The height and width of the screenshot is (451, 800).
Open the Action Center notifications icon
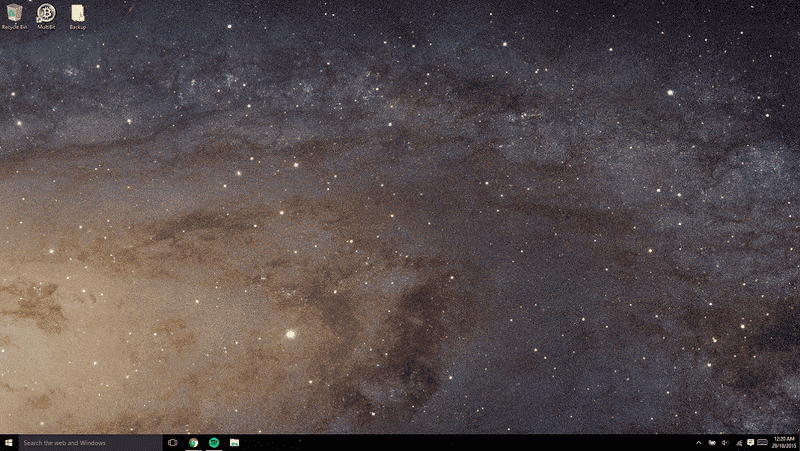[751, 443]
